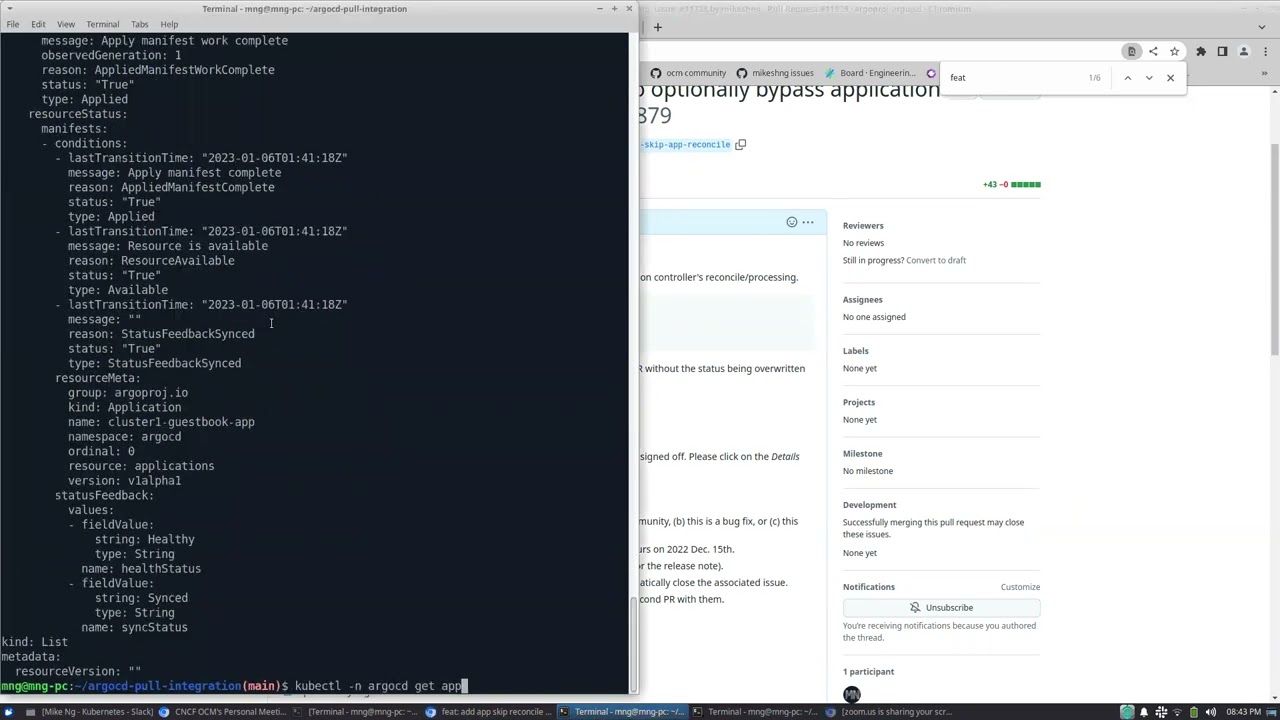Switch to feat: add app skip reconcile taskbar item

pyautogui.click(x=489, y=712)
